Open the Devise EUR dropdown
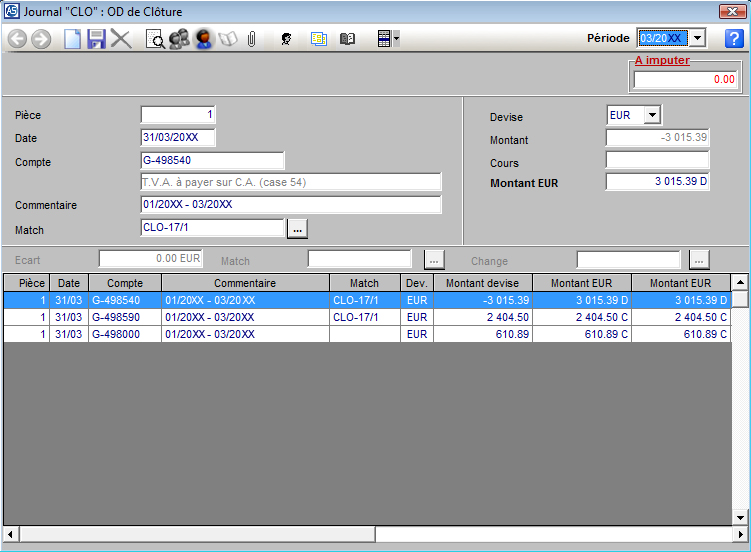 tap(652, 115)
